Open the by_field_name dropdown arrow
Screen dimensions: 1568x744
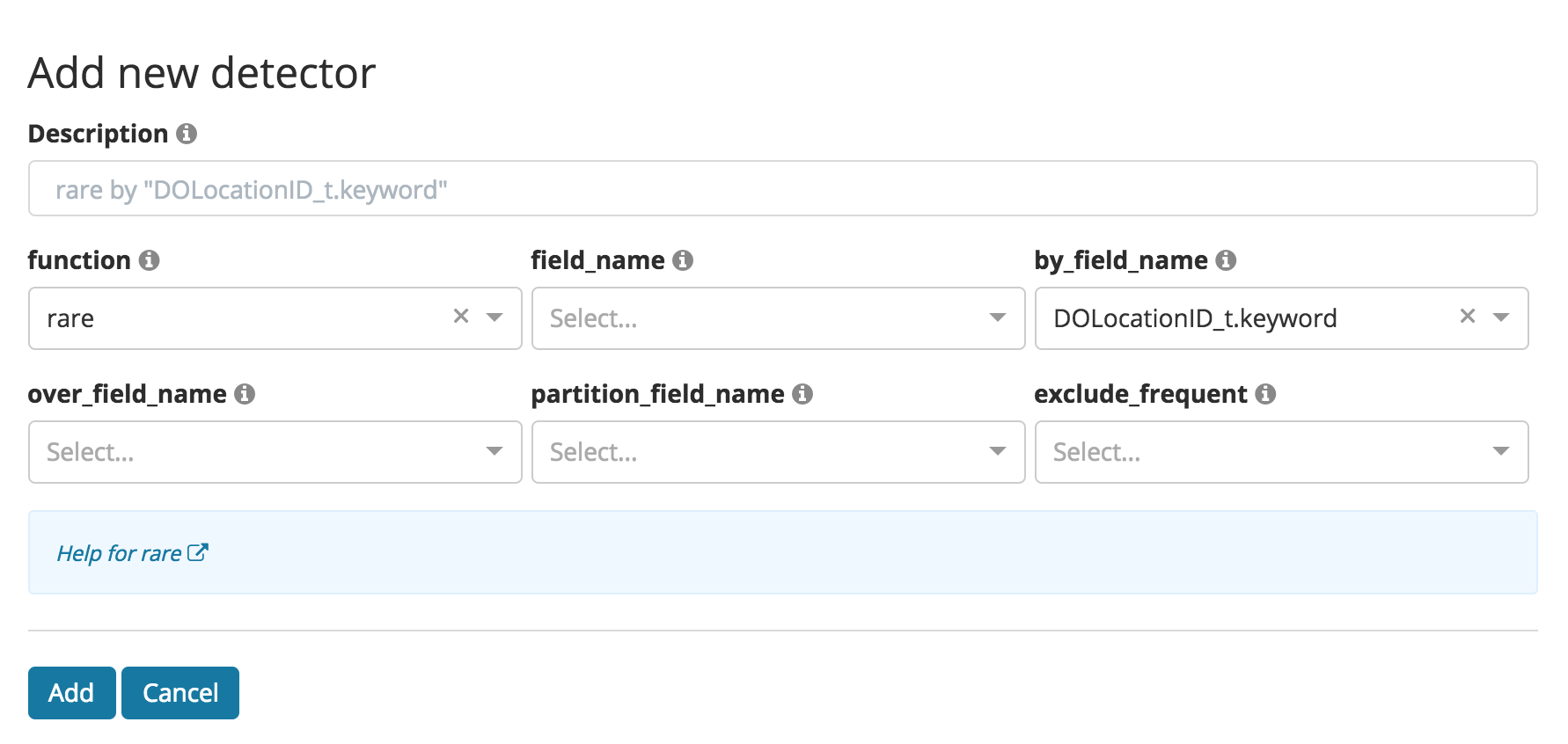pyautogui.click(x=1501, y=317)
